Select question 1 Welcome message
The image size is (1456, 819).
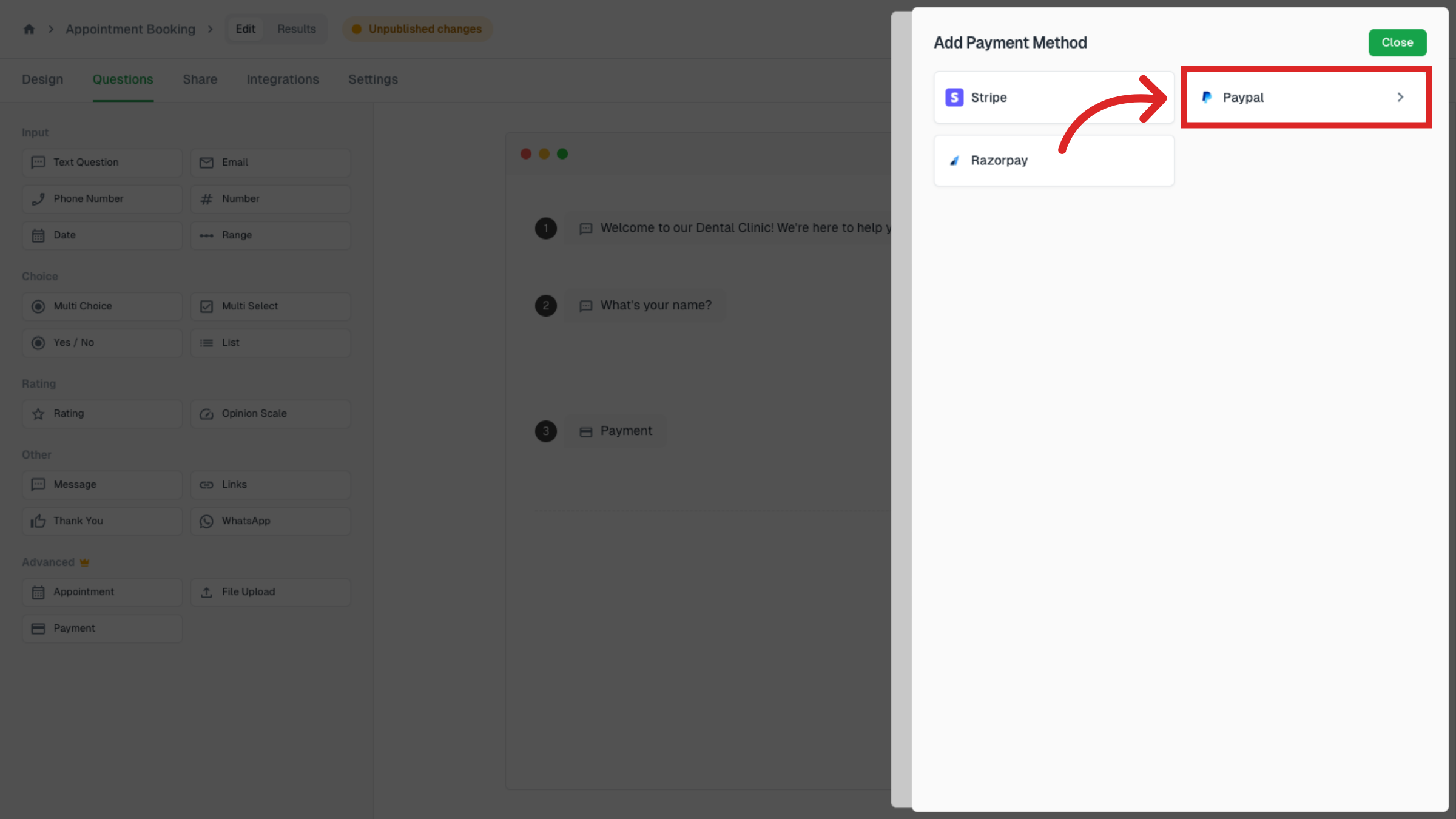click(728, 228)
